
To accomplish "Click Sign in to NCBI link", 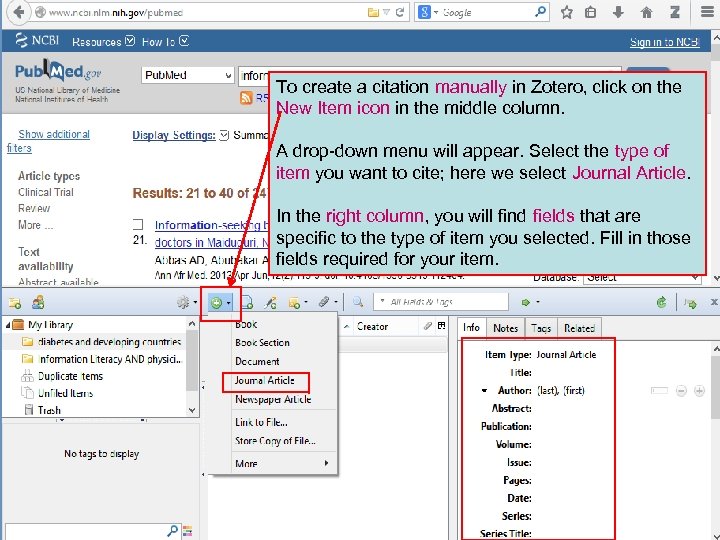I will 664,42.
